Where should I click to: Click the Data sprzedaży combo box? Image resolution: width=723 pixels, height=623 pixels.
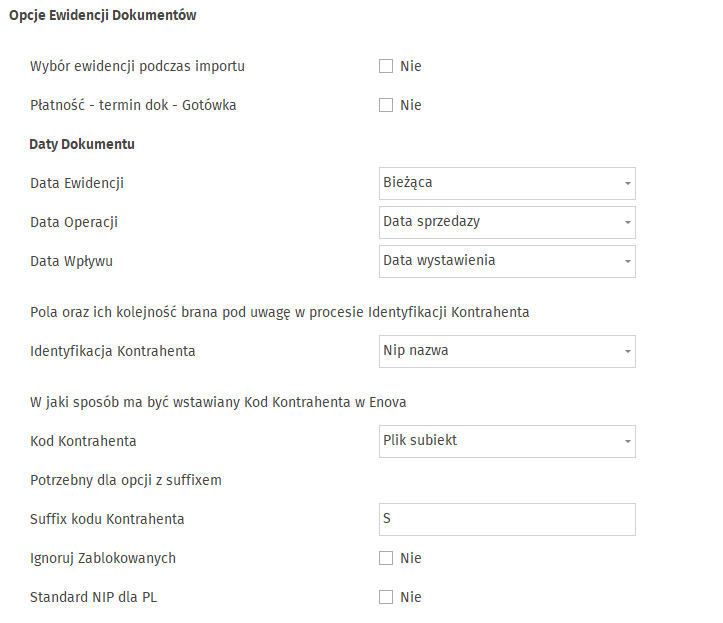pos(507,223)
